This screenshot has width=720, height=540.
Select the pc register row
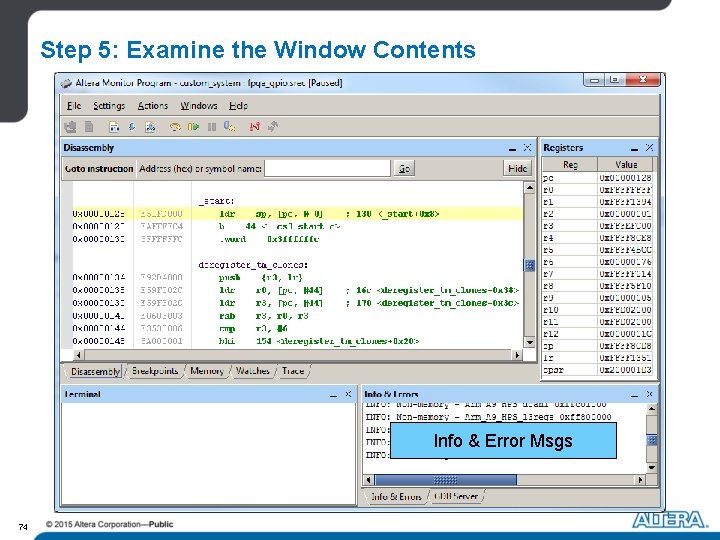click(597, 178)
